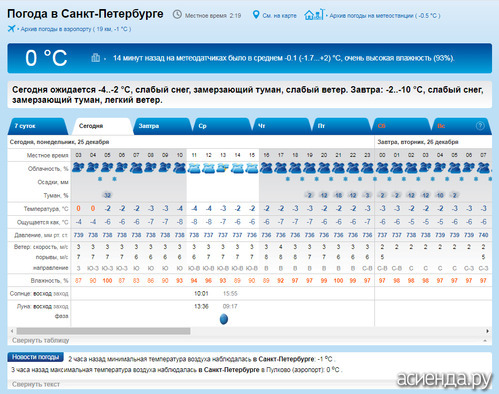Collapse the news text via Свернуть текст
This screenshot has height=394, width=499.
36,384
